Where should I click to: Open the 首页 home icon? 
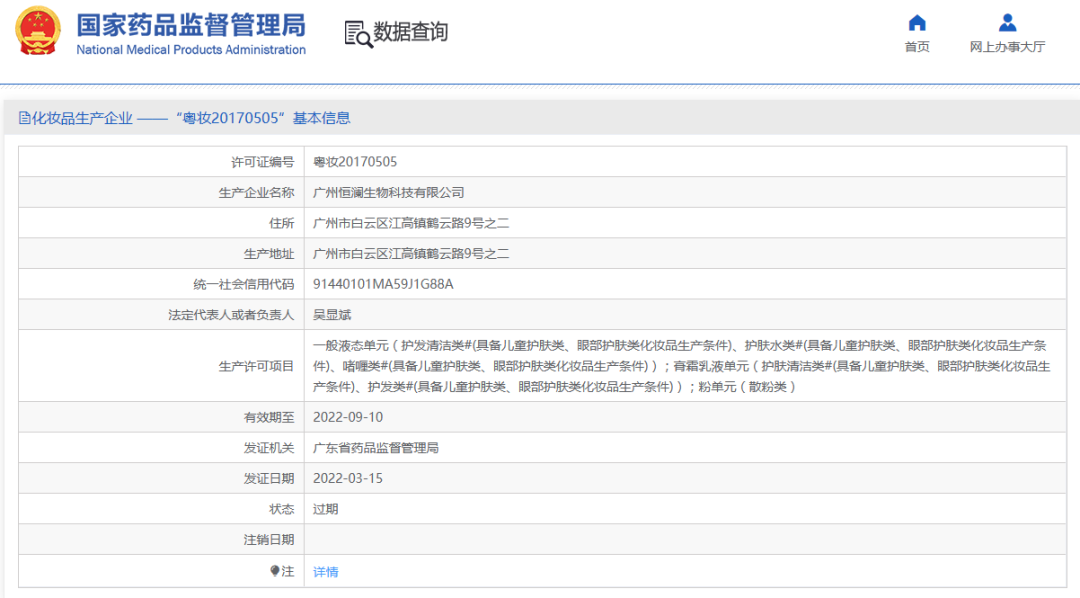(x=917, y=23)
